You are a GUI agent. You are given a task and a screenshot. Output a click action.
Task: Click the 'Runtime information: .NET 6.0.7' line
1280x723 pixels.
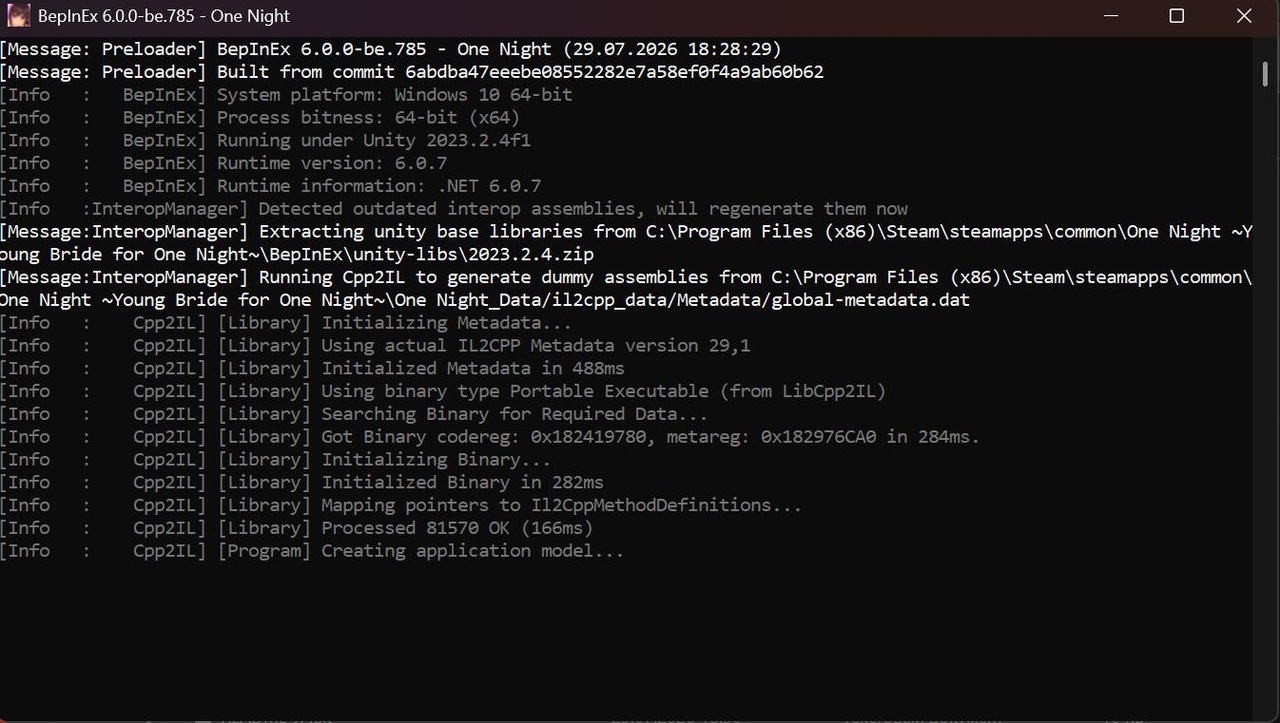271,186
